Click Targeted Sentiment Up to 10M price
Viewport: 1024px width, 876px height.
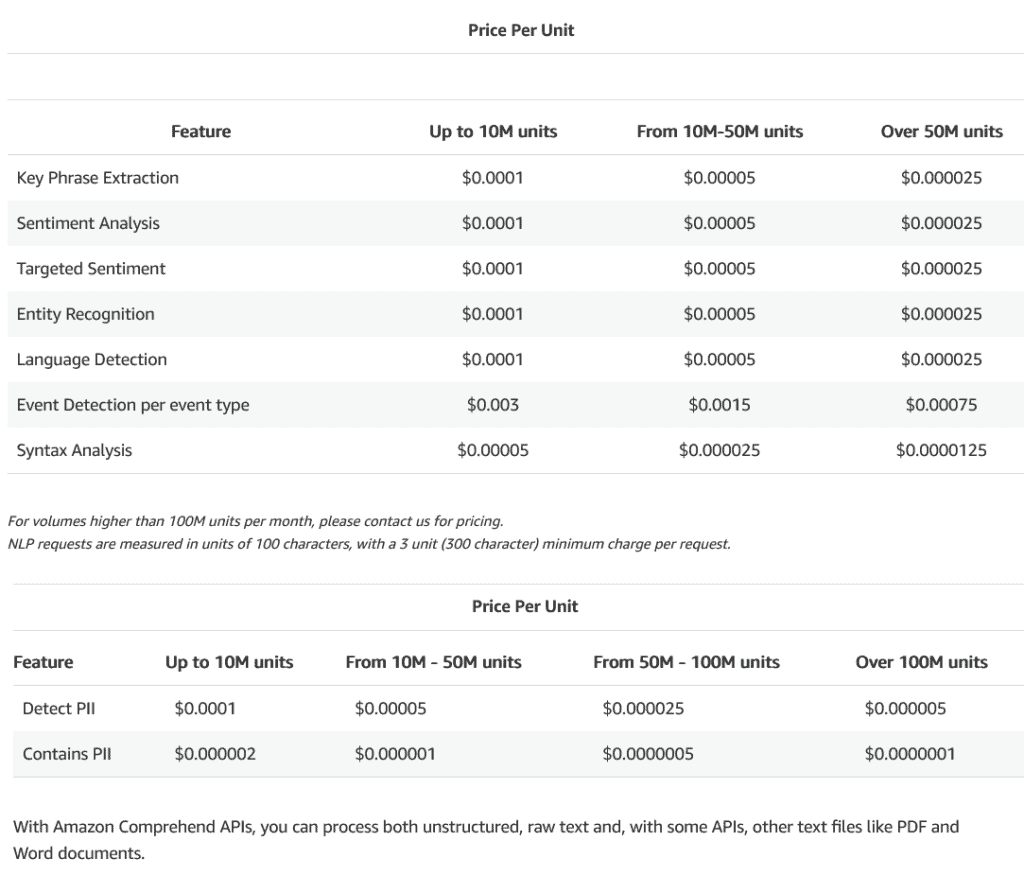(493, 268)
